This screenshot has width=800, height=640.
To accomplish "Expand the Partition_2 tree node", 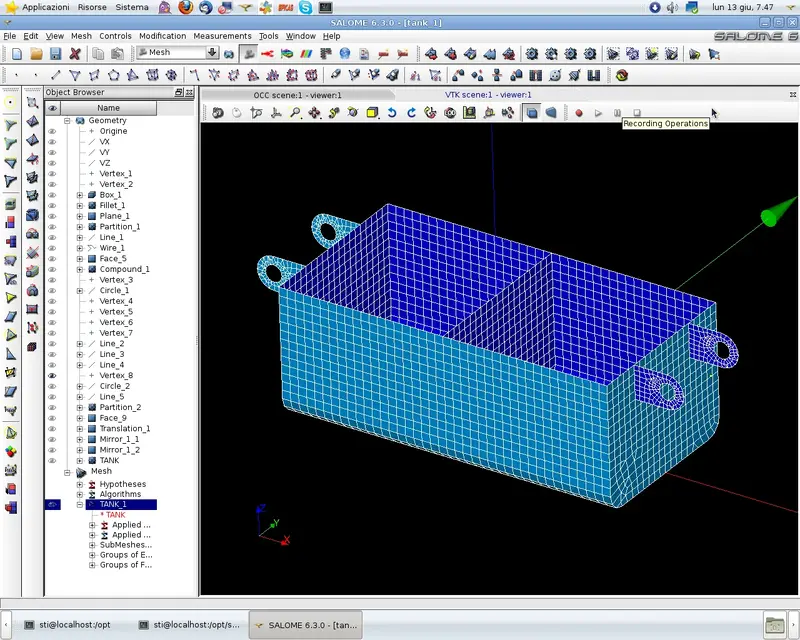I will [x=80, y=407].
